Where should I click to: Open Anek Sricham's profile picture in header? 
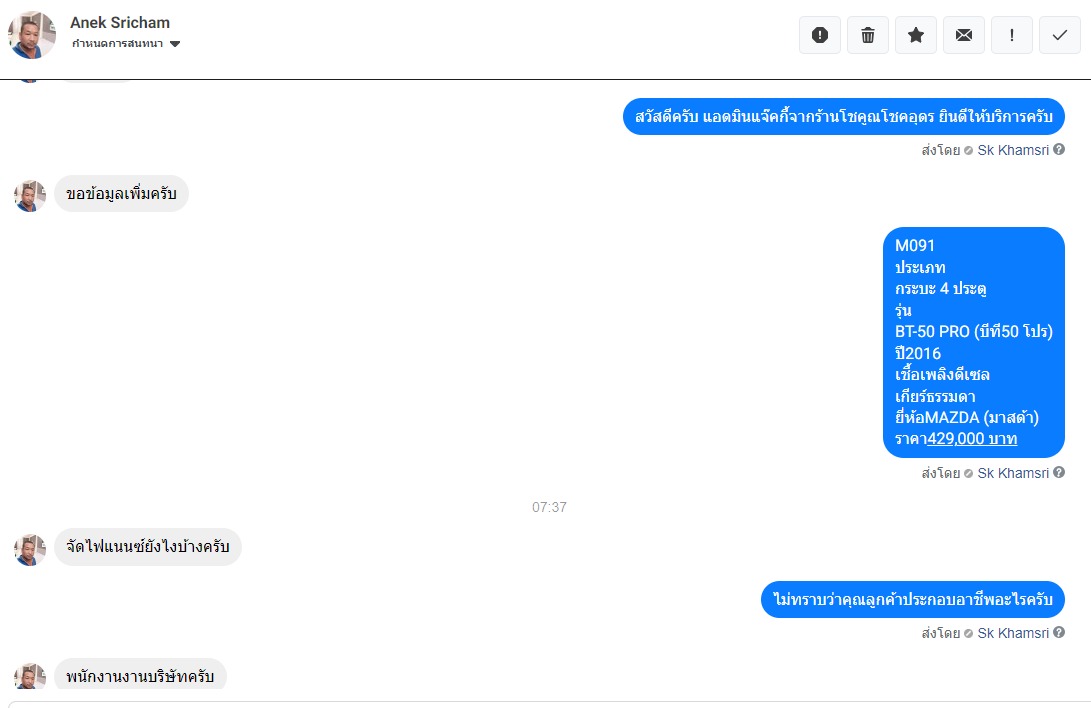pos(32,35)
